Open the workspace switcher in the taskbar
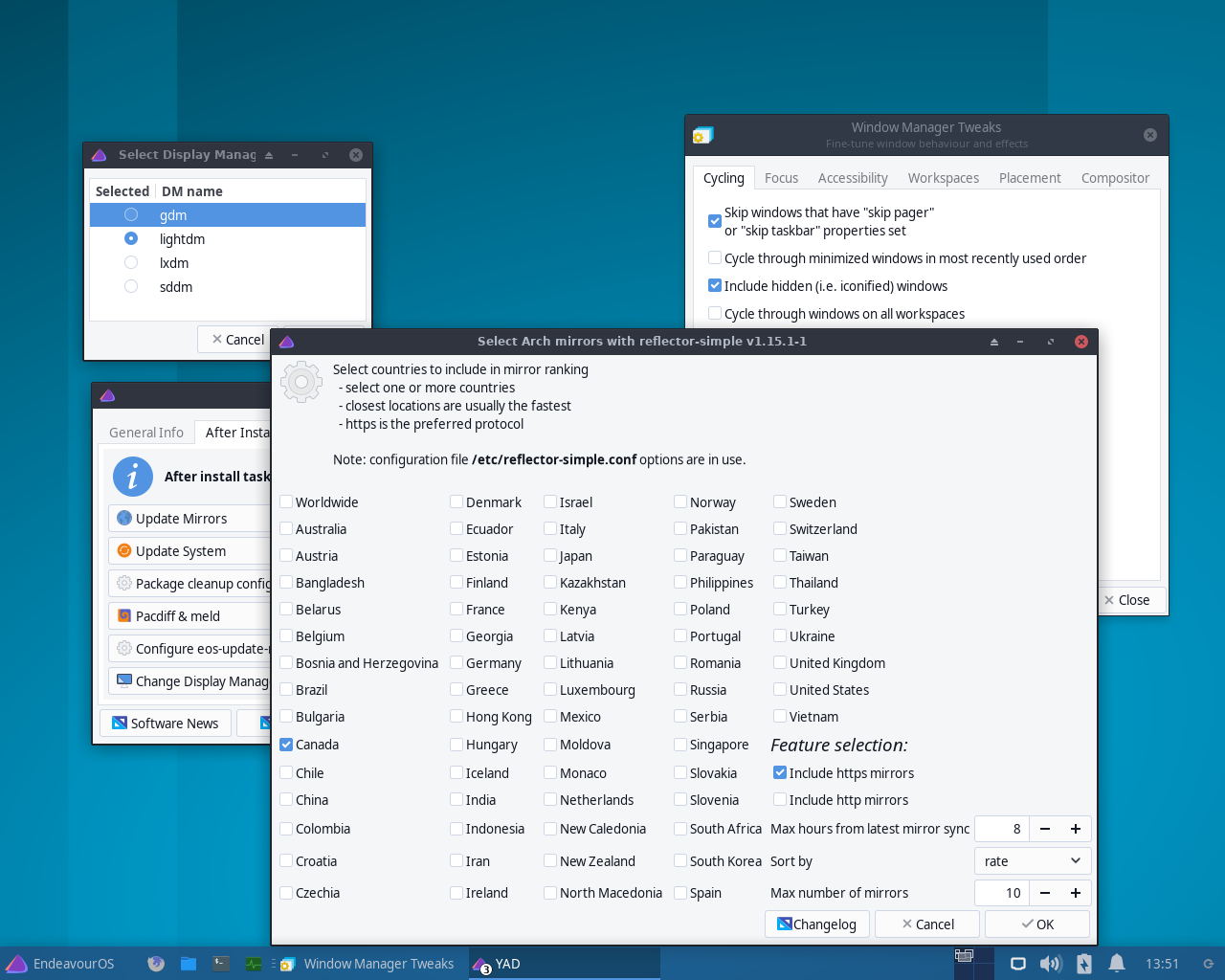 [974, 964]
